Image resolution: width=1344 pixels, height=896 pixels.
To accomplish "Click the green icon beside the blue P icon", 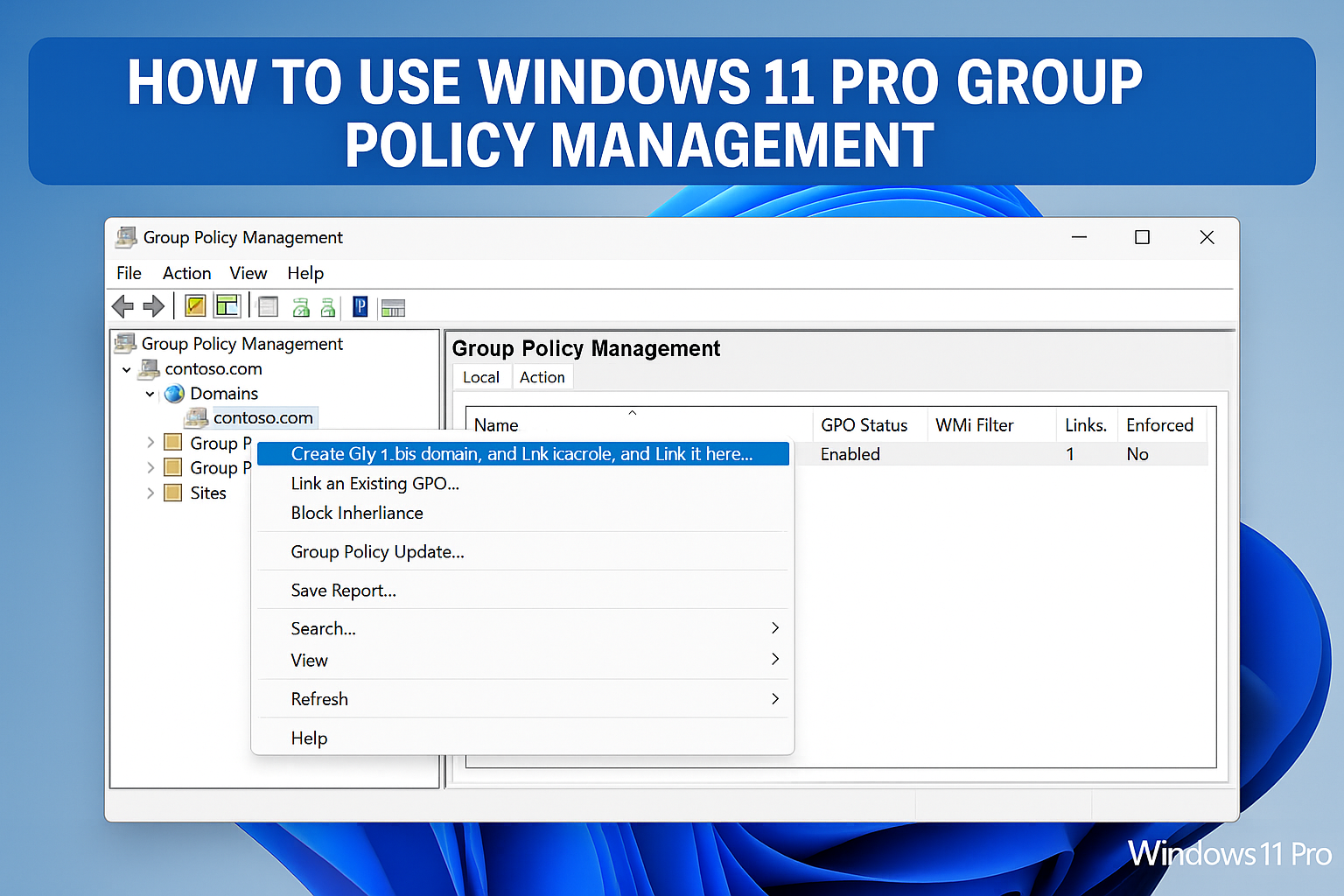I will coord(328,307).
